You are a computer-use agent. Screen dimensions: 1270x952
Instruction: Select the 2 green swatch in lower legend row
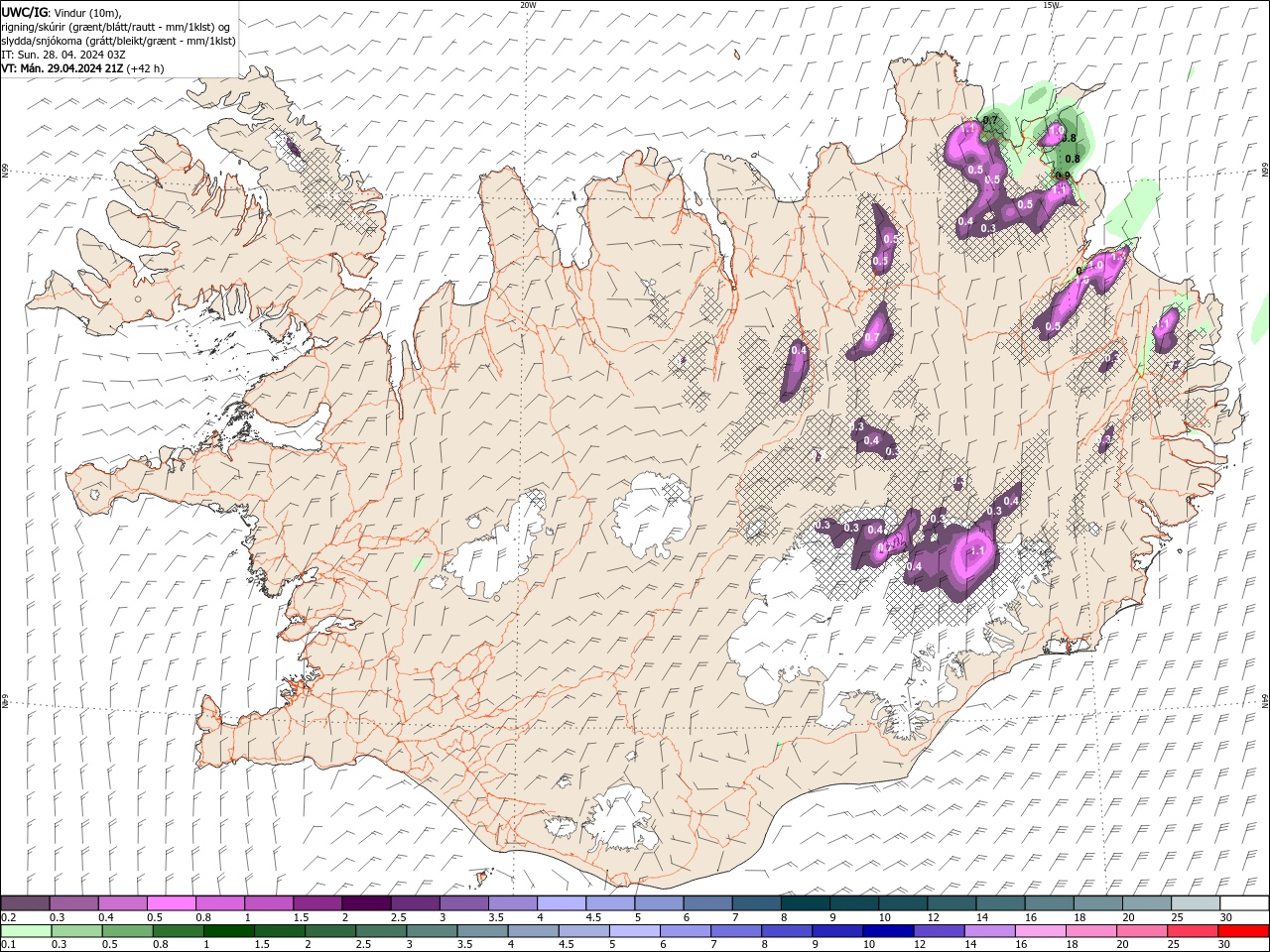tap(330, 931)
